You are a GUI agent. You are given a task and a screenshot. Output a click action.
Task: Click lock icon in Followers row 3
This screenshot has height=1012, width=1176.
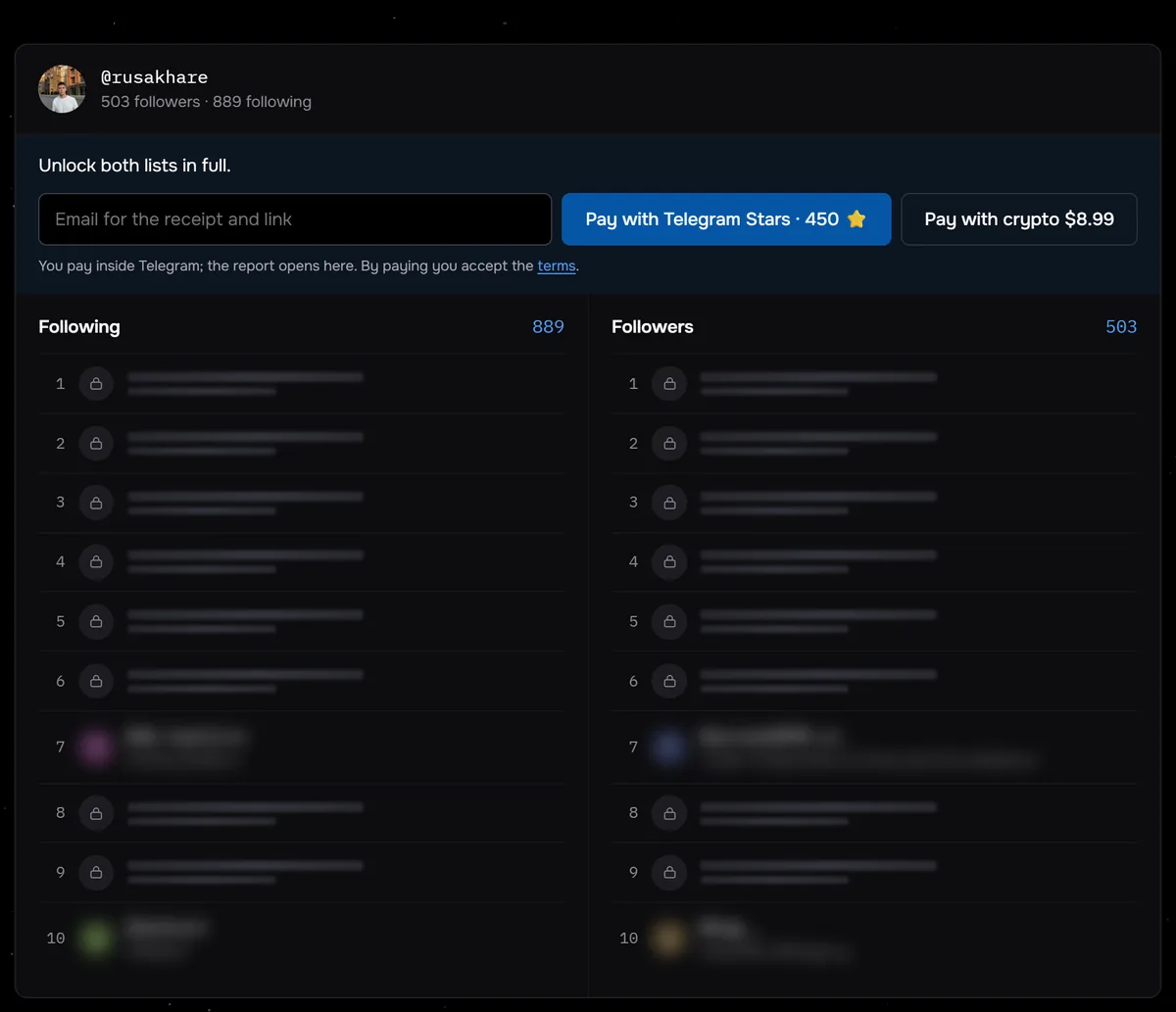point(669,503)
